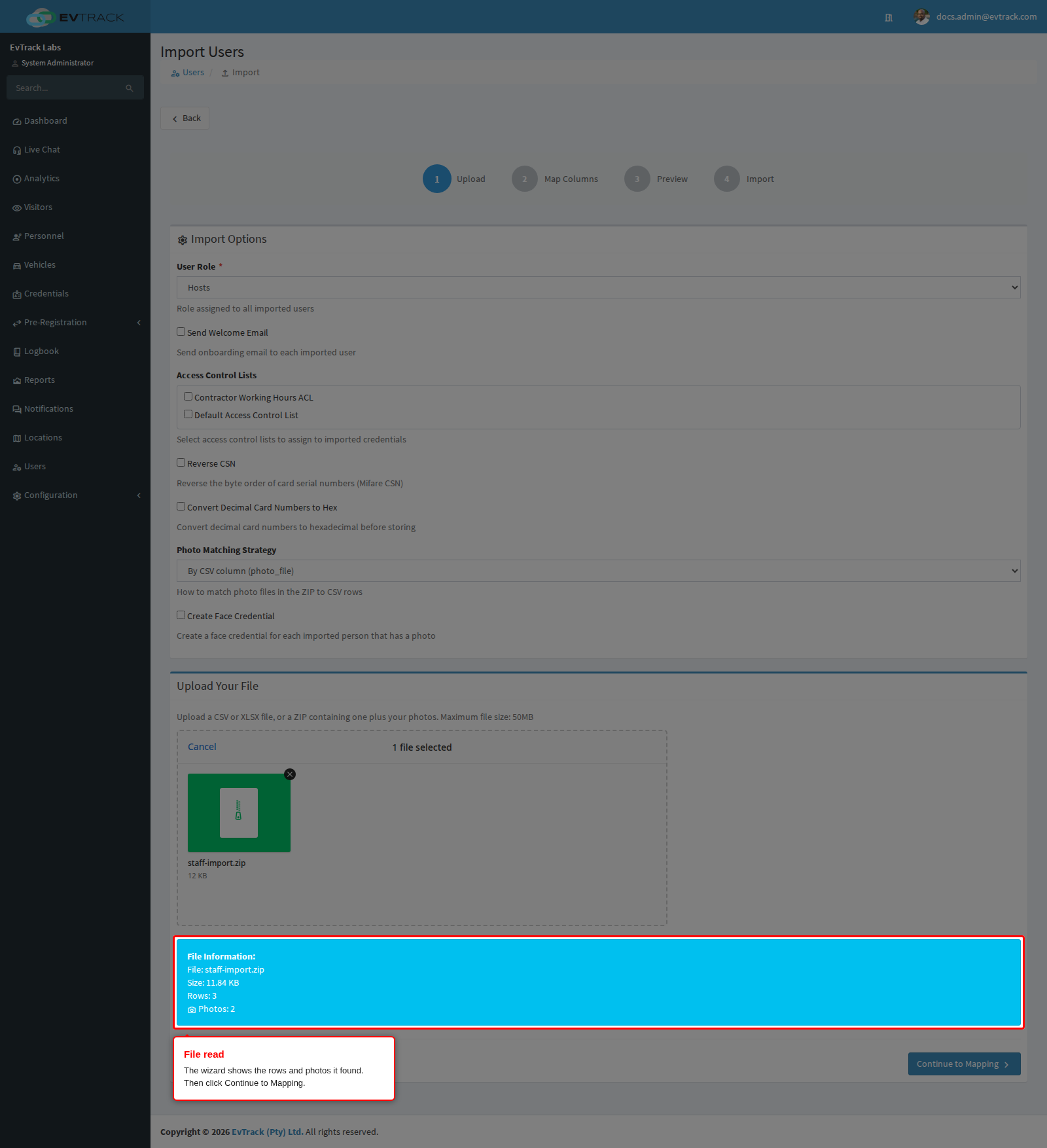The image size is (1047, 1148).
Task: Open the Dashboard sidebar icon
Action: (x=17, y=122)
